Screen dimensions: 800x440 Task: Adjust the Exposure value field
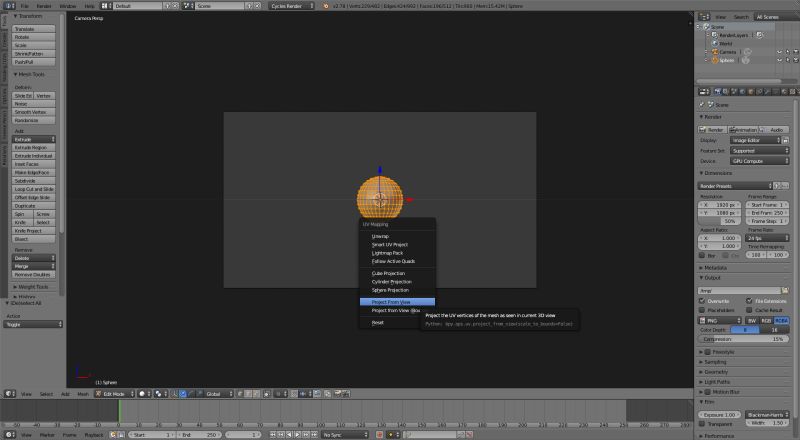click(720, 414)
